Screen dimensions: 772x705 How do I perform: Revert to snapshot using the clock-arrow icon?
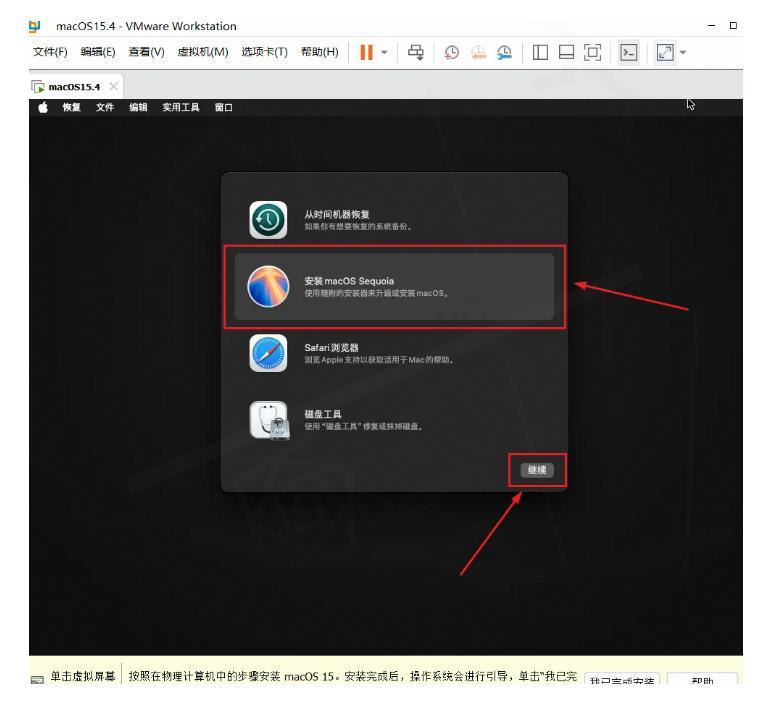478,52
